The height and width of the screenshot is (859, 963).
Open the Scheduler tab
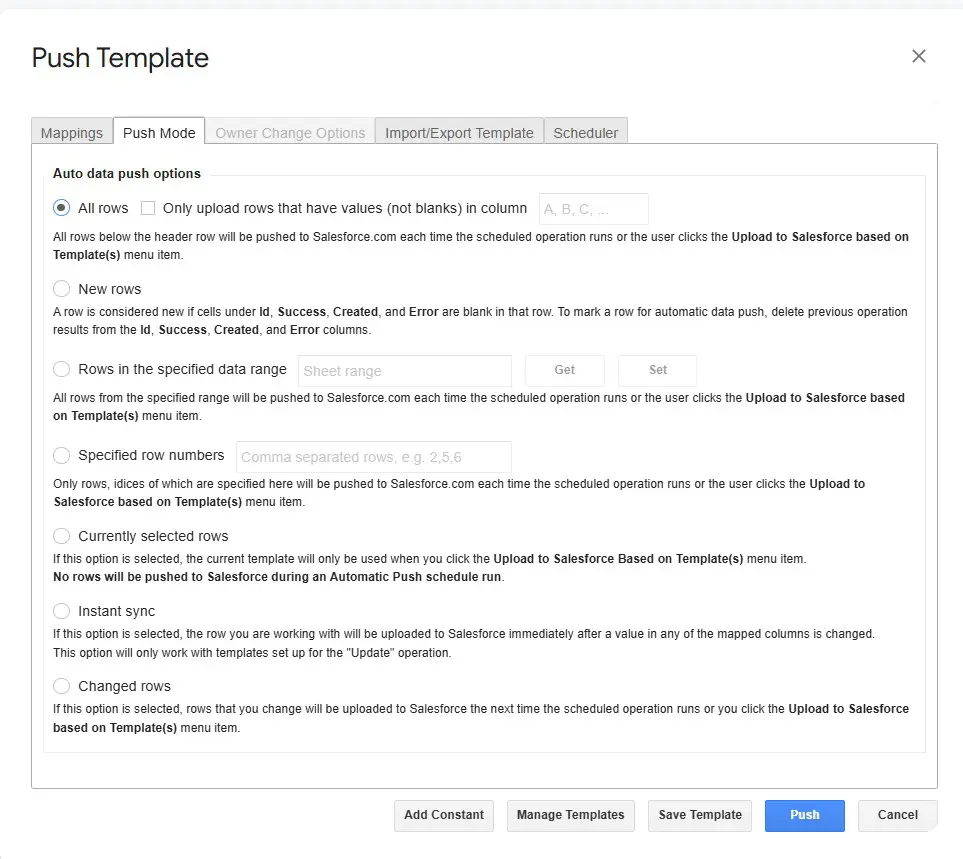[585, 132]
